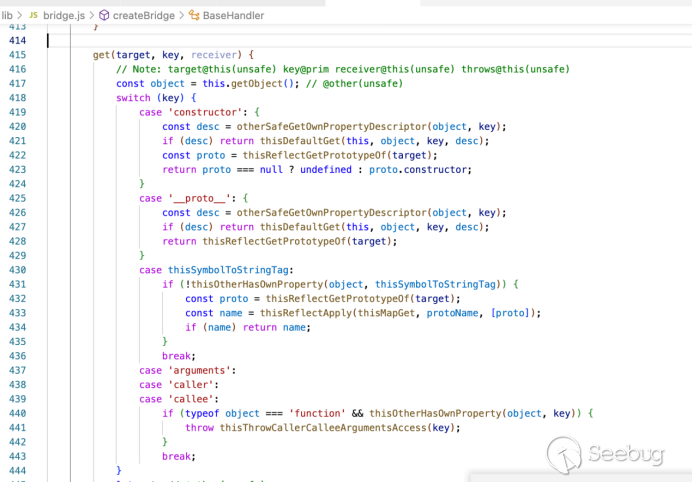Click the grayed 'receiver' parameter

(x=214, y=55)
